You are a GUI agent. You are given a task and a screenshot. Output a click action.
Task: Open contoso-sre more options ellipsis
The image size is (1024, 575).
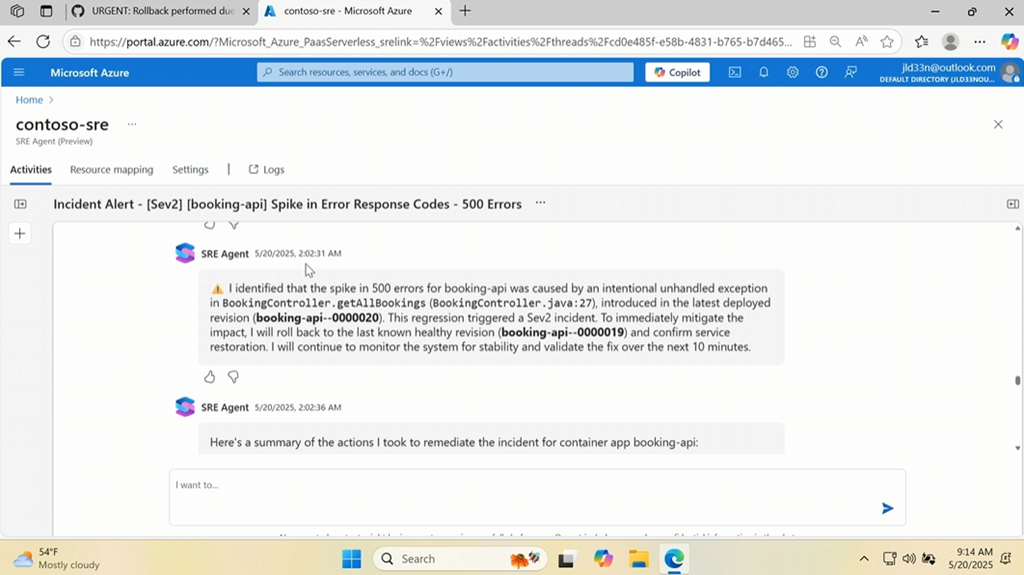click(132, 124)
